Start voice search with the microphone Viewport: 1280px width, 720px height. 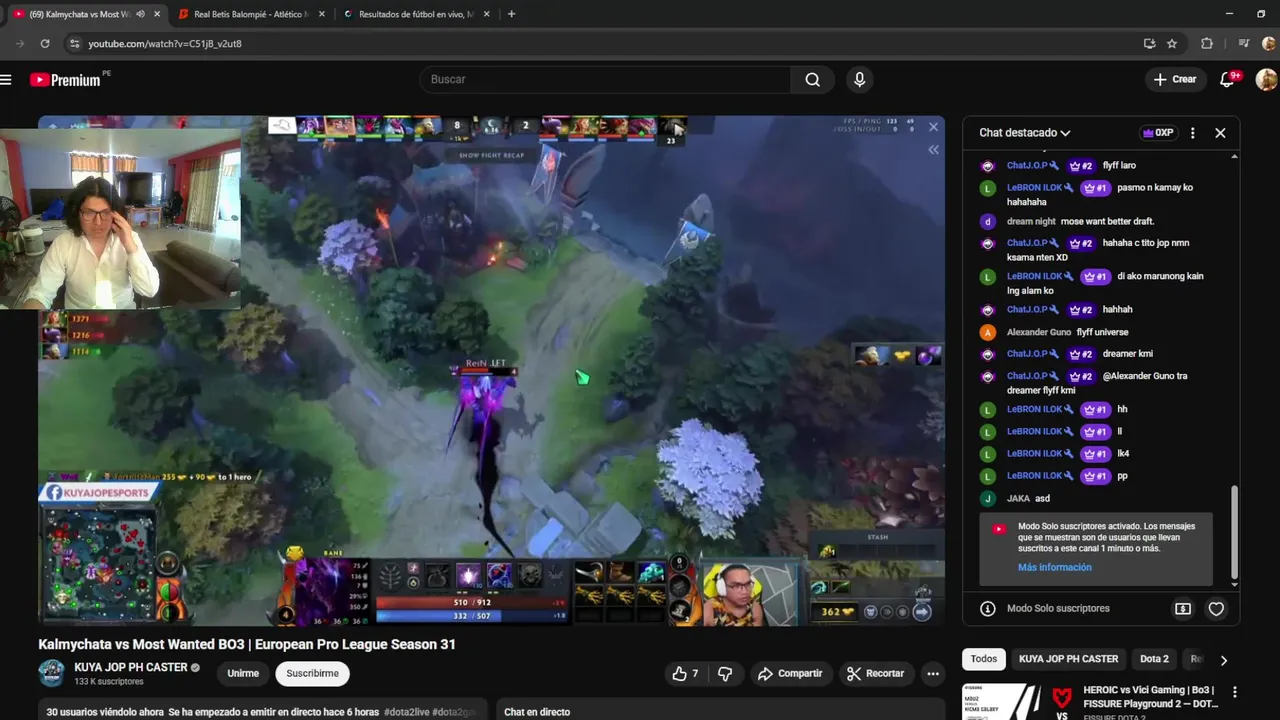pyautogui.click(x=859, y=79)
